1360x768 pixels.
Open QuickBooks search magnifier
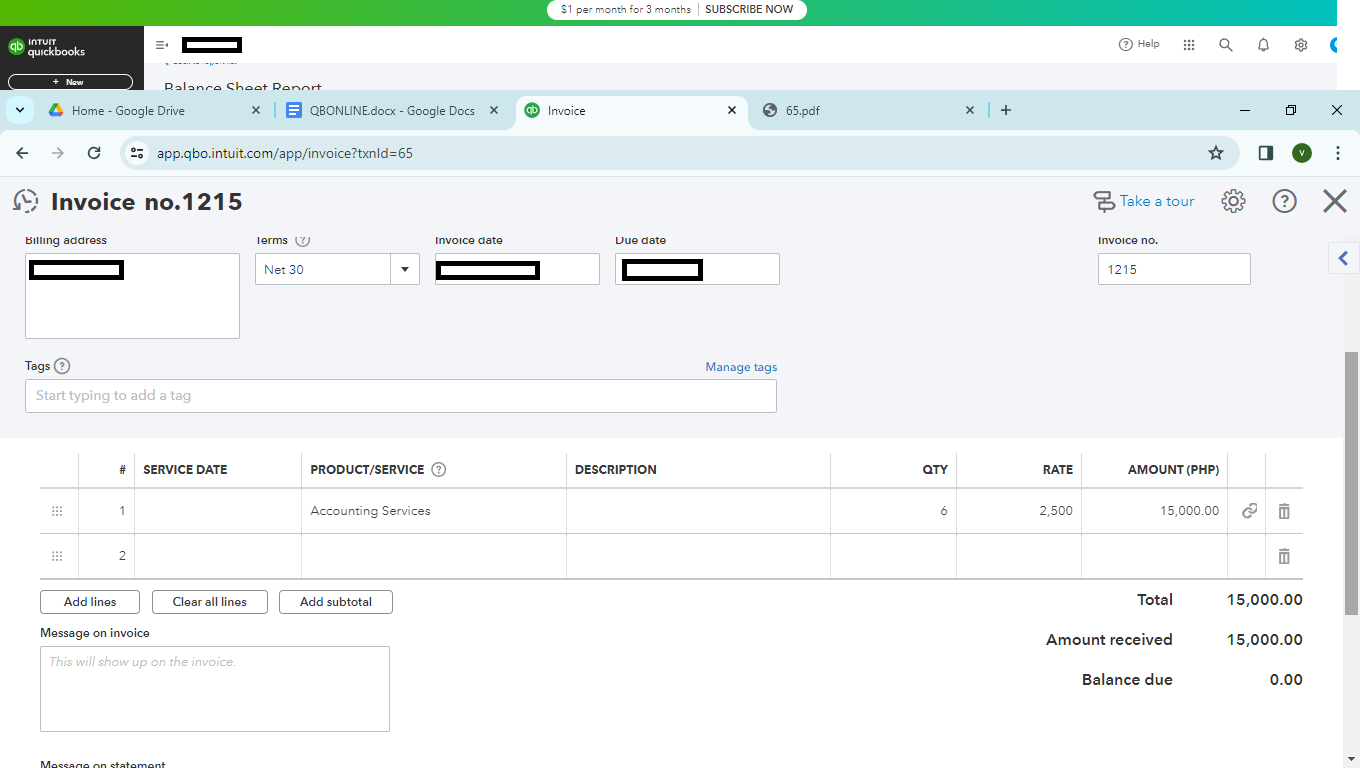coord(1226,45)
